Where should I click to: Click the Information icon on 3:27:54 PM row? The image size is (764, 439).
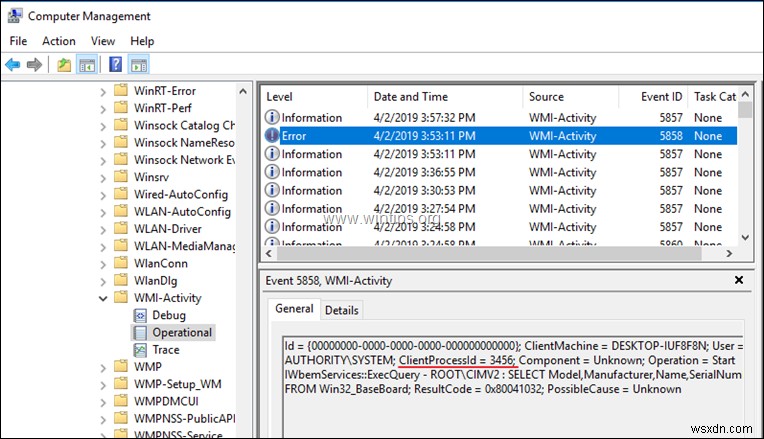272,208
